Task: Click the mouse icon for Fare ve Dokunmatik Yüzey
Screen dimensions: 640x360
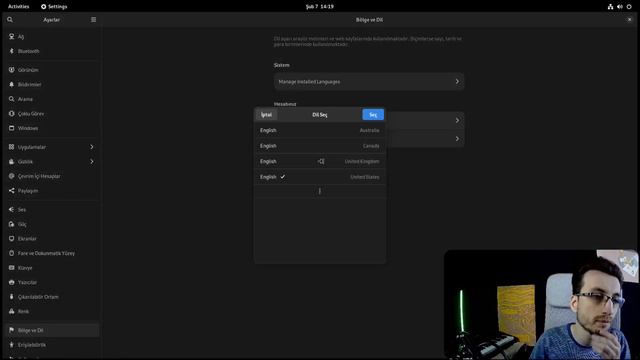Action: coord(11,253)
